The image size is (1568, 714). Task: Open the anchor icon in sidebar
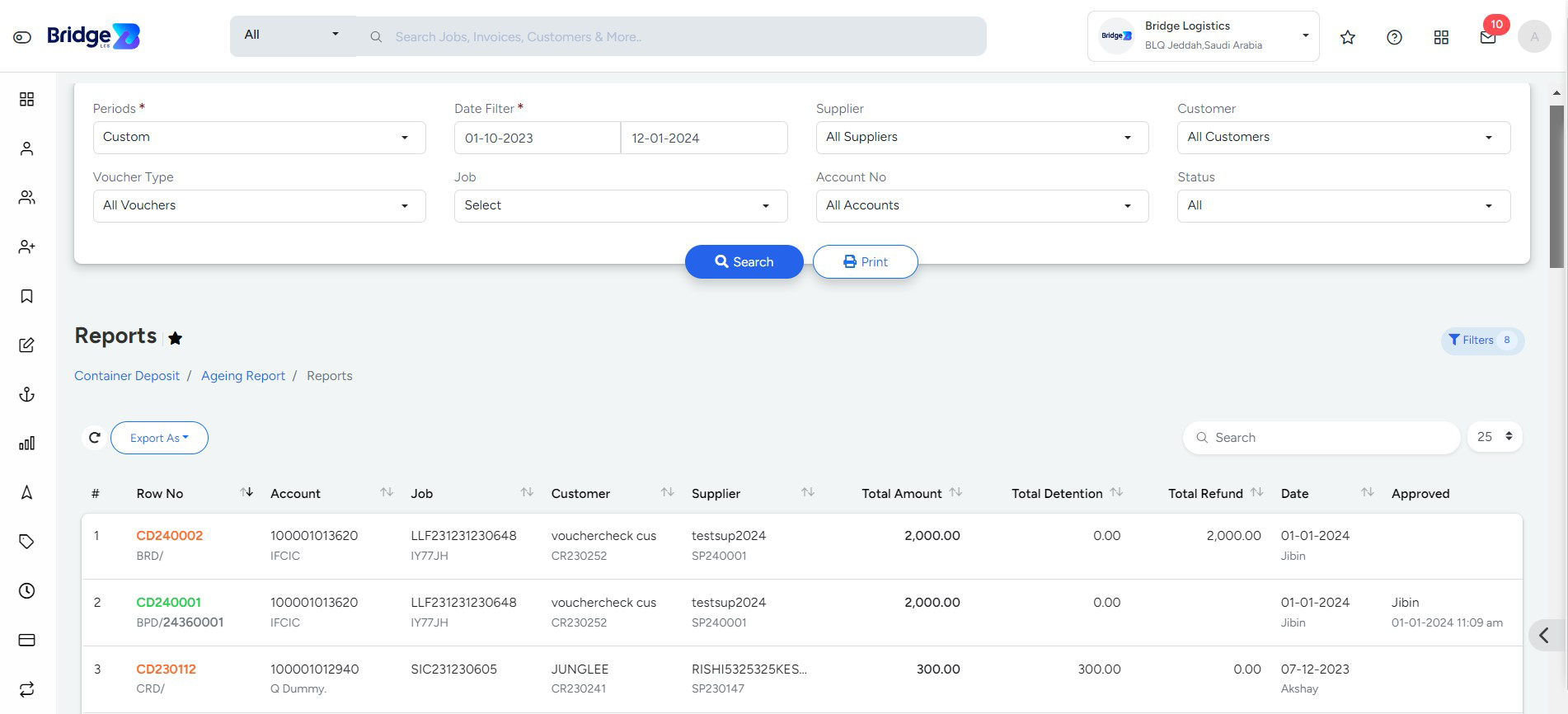[27, 394]
